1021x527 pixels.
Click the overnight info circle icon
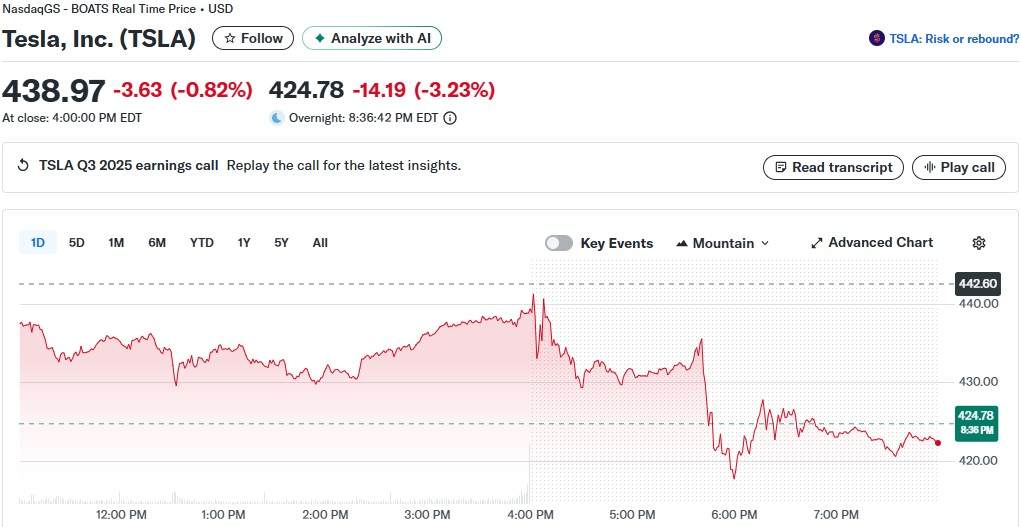click(450, 118)
